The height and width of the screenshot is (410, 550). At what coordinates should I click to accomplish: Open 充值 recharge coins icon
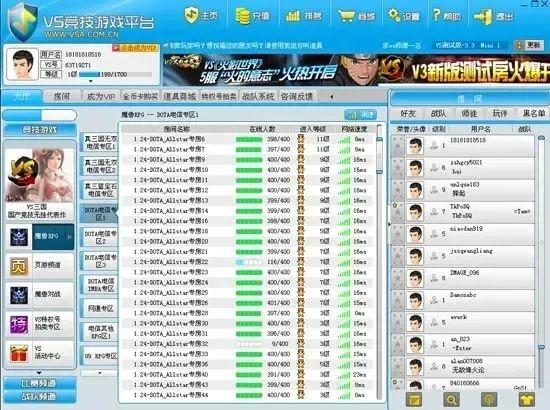pos(242,16)
